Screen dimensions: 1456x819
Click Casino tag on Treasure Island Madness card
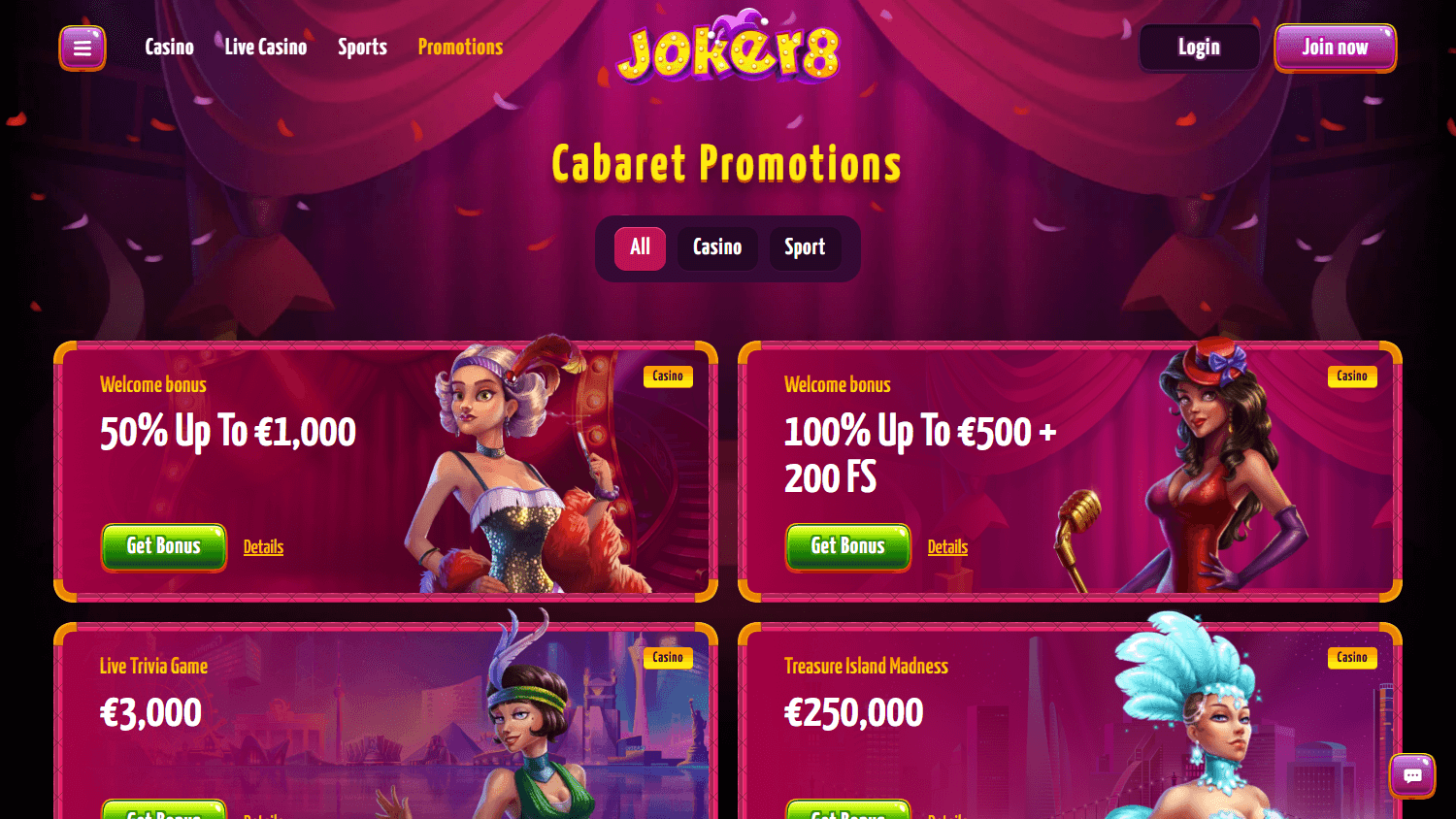point(1352,658)
